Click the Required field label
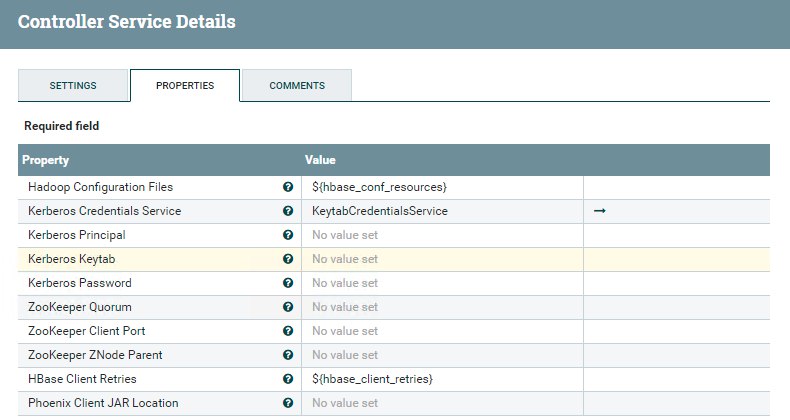This screenshot has width=790, height=420. pos(61,126)
